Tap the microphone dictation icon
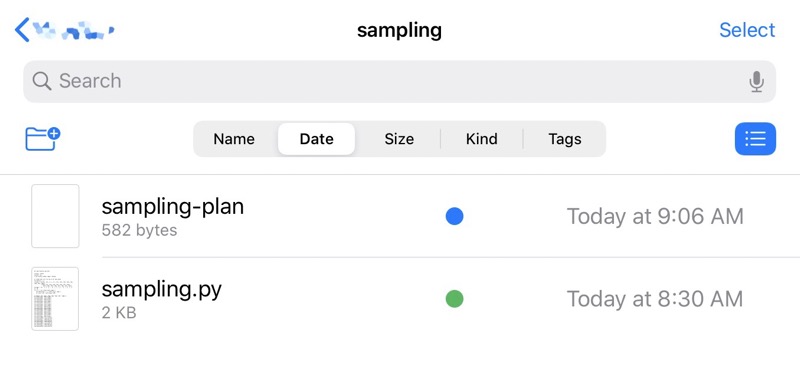Image resolution: width=800 pixels, height=371 pixels. pyautogui.click(x=757, y=82)
